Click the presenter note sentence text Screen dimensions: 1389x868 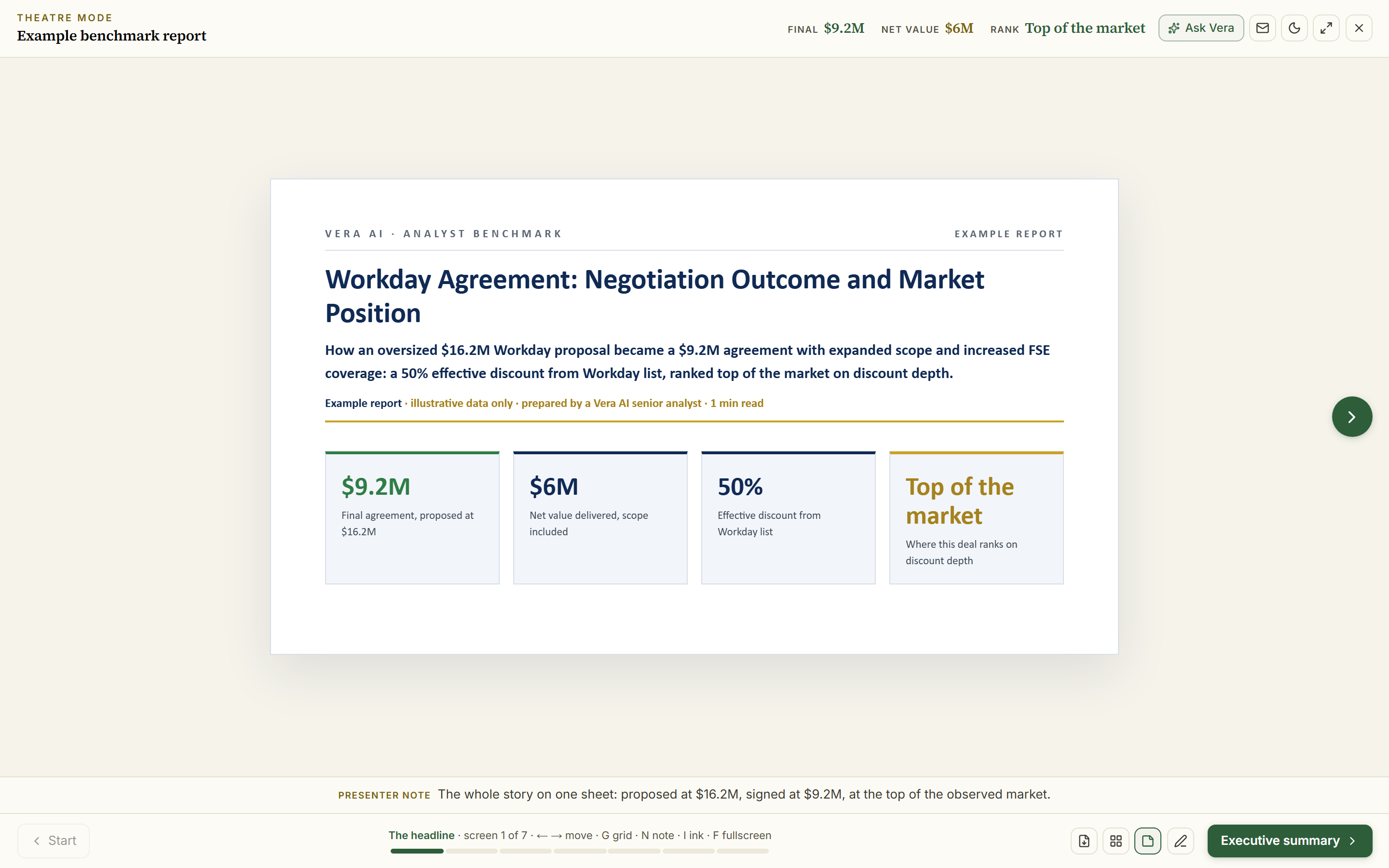(744, 795)
